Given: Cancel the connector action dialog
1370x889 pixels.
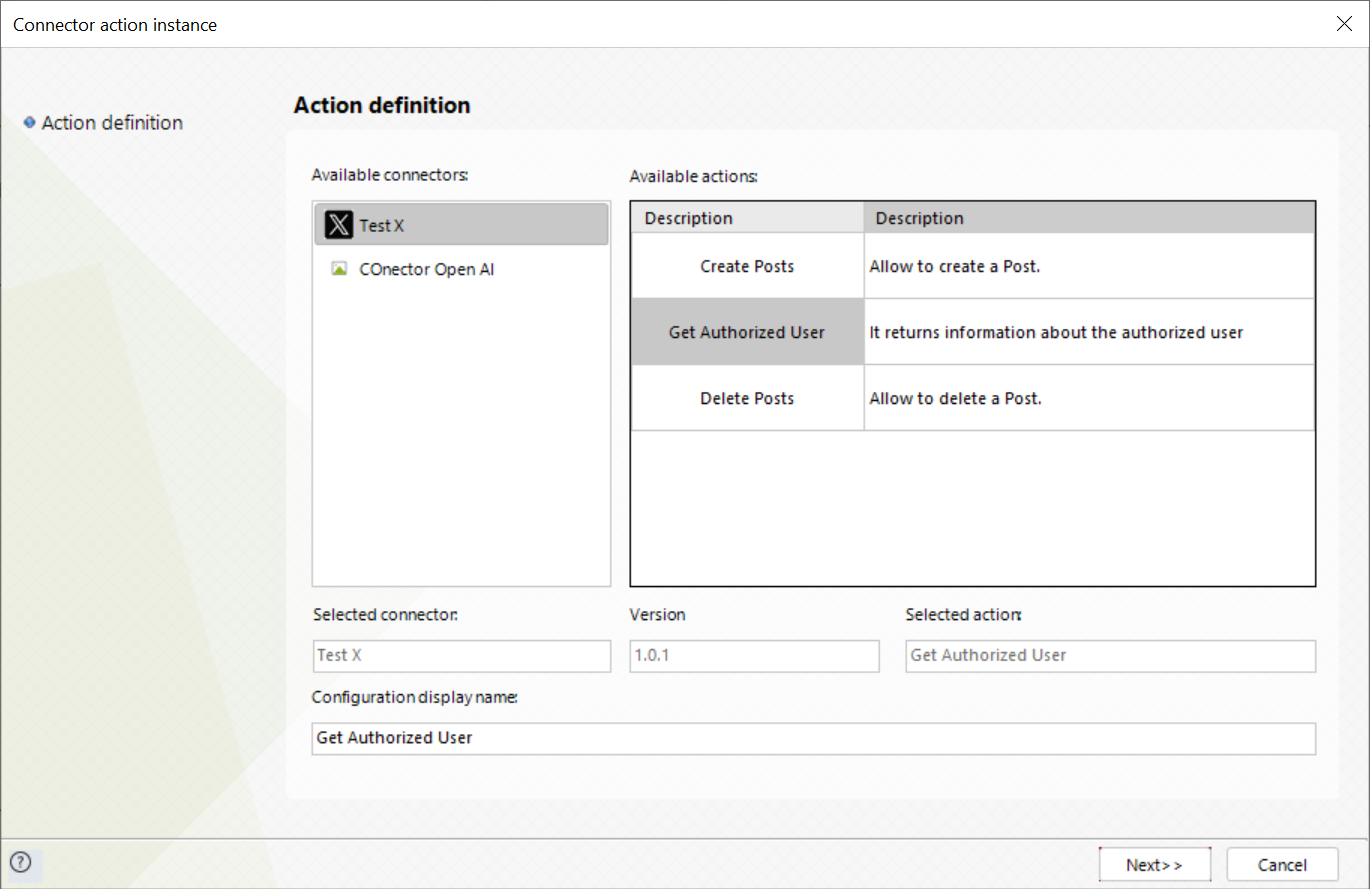Looking at the screenshot, I should click(1282, 865).
